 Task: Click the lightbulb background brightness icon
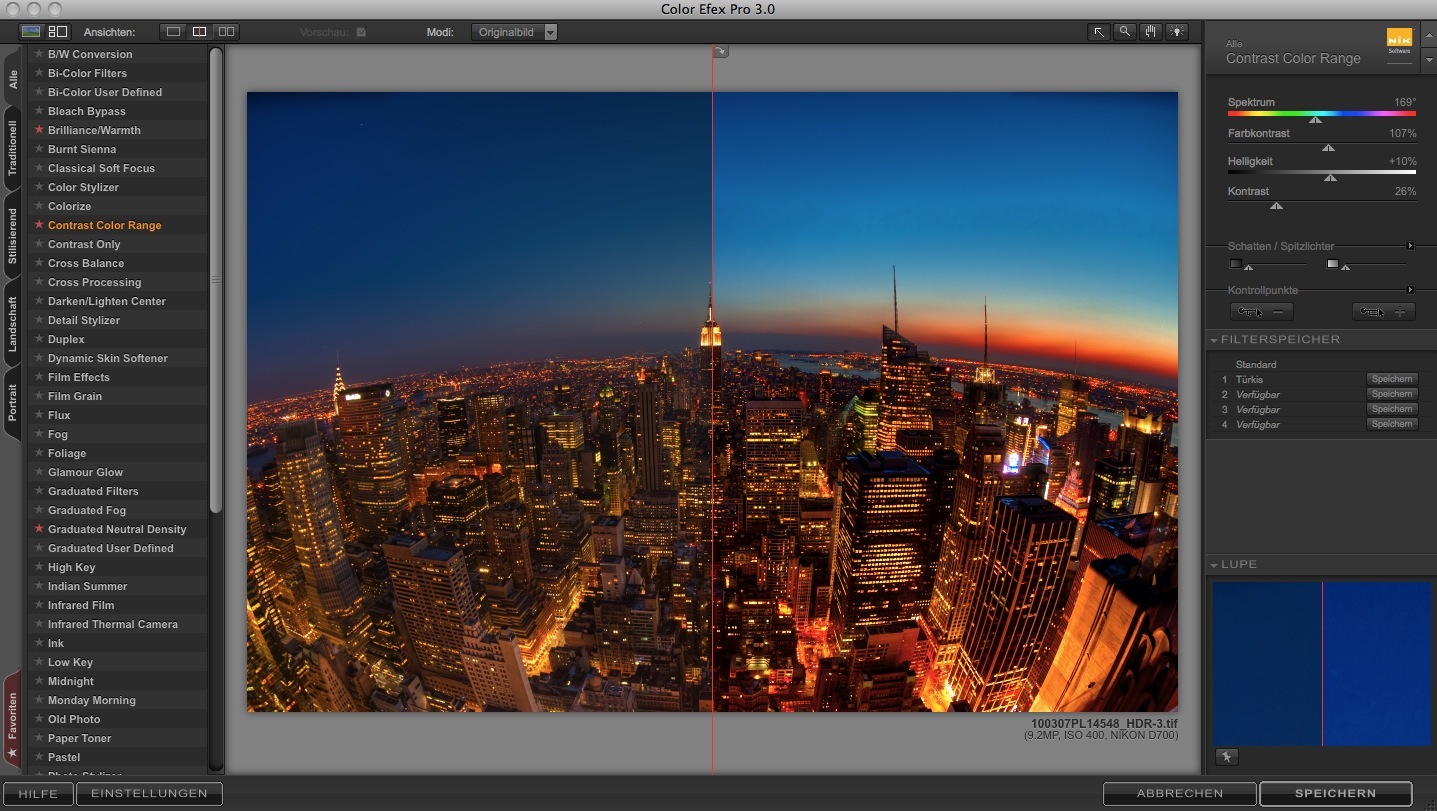[x=1176, y=31]
